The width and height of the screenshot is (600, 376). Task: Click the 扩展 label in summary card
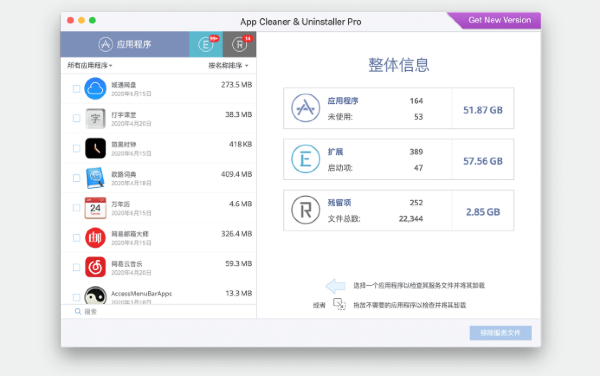pyautogui.click(x=335, y=152)
